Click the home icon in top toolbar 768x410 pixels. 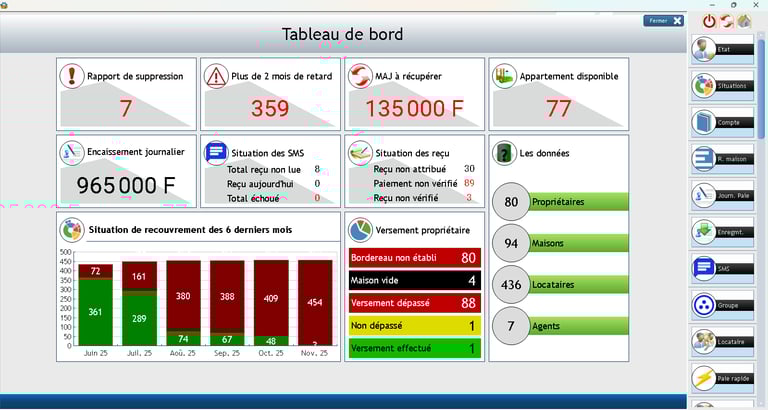click(x=744, y=21)
